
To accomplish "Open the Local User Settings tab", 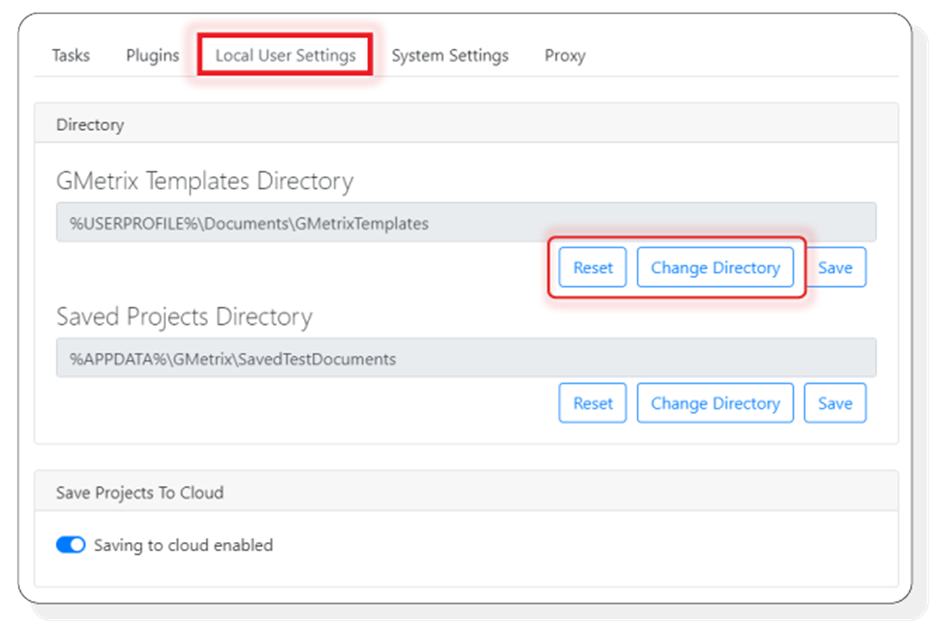I will tap(285, 56).
